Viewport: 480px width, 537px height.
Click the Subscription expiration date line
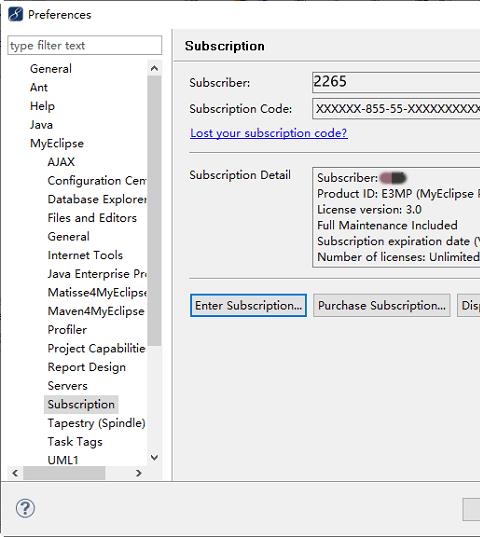(x=399, y=241)
